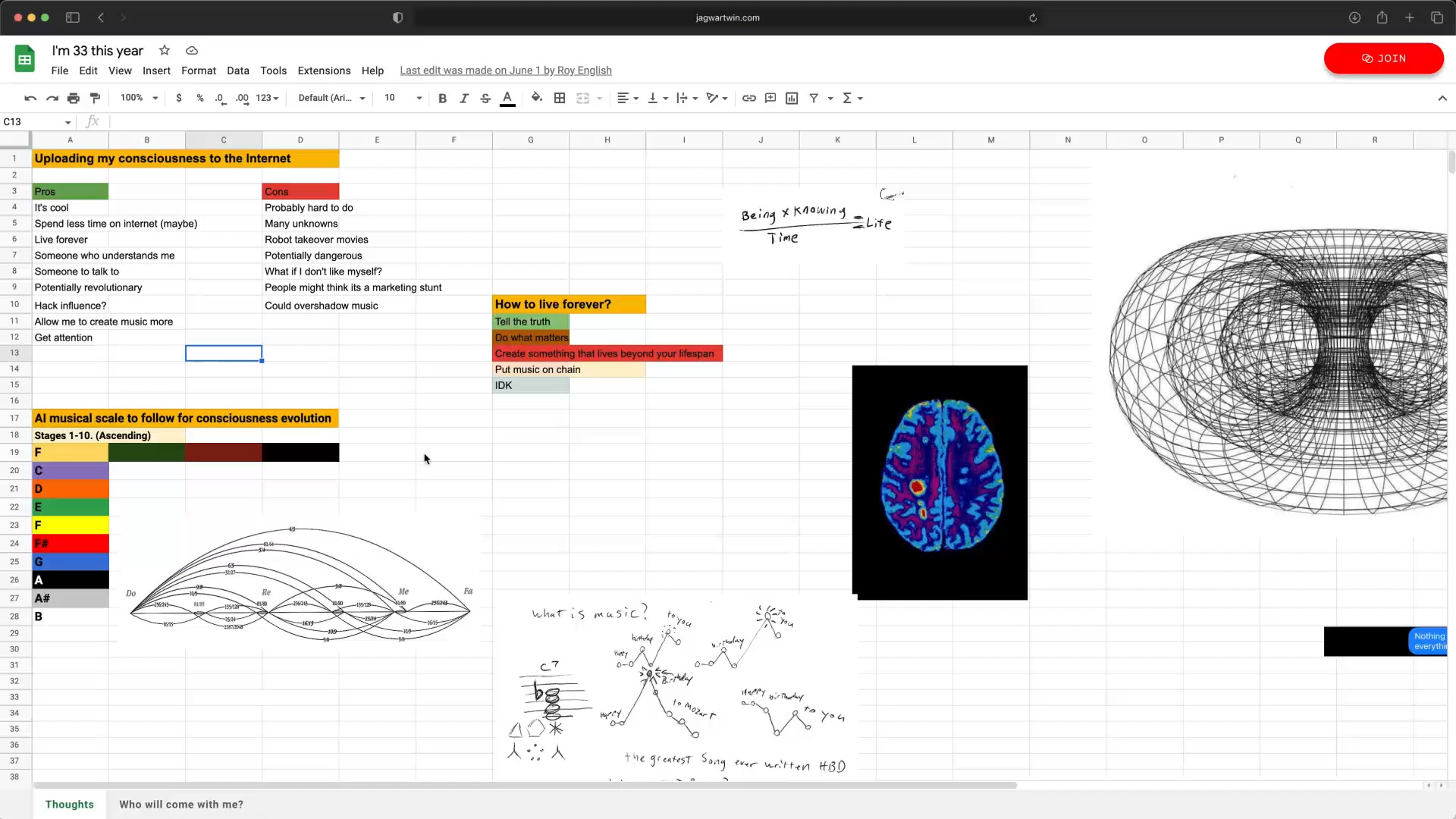Open the fill color picker
1456x819 pixels.
537,98
